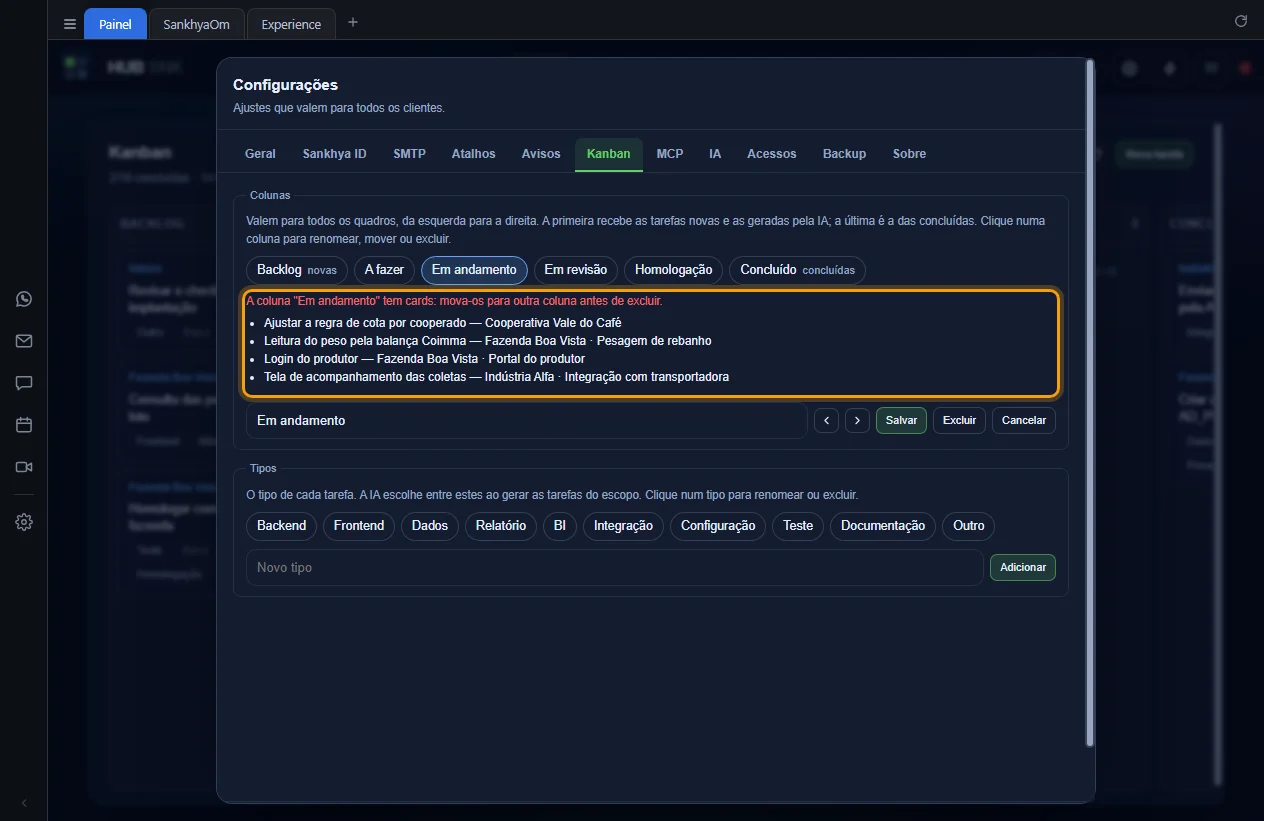This screenshot has width=1264, height=821.
Task: Focus the column name field "Em andamento"
Action: (527, 421)
